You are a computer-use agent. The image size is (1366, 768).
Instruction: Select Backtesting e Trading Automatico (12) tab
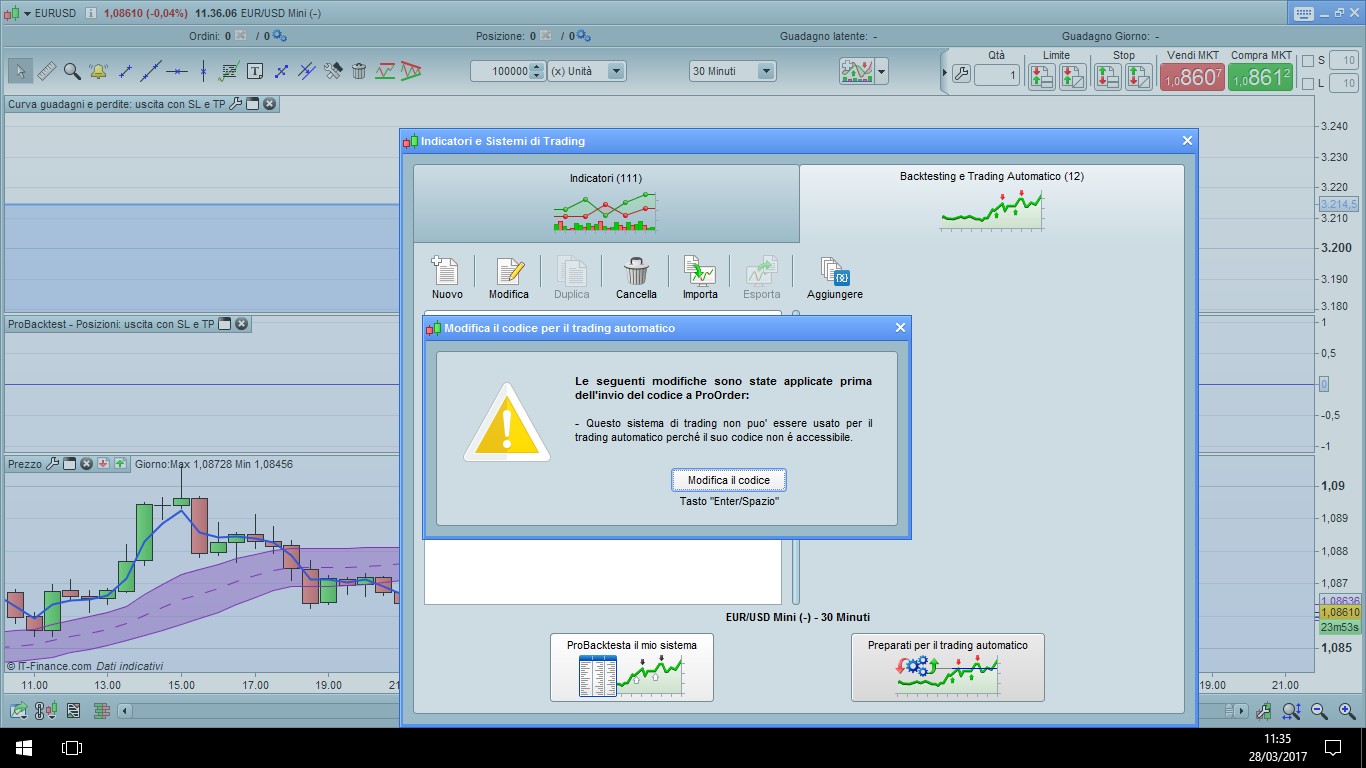point(992,203)
